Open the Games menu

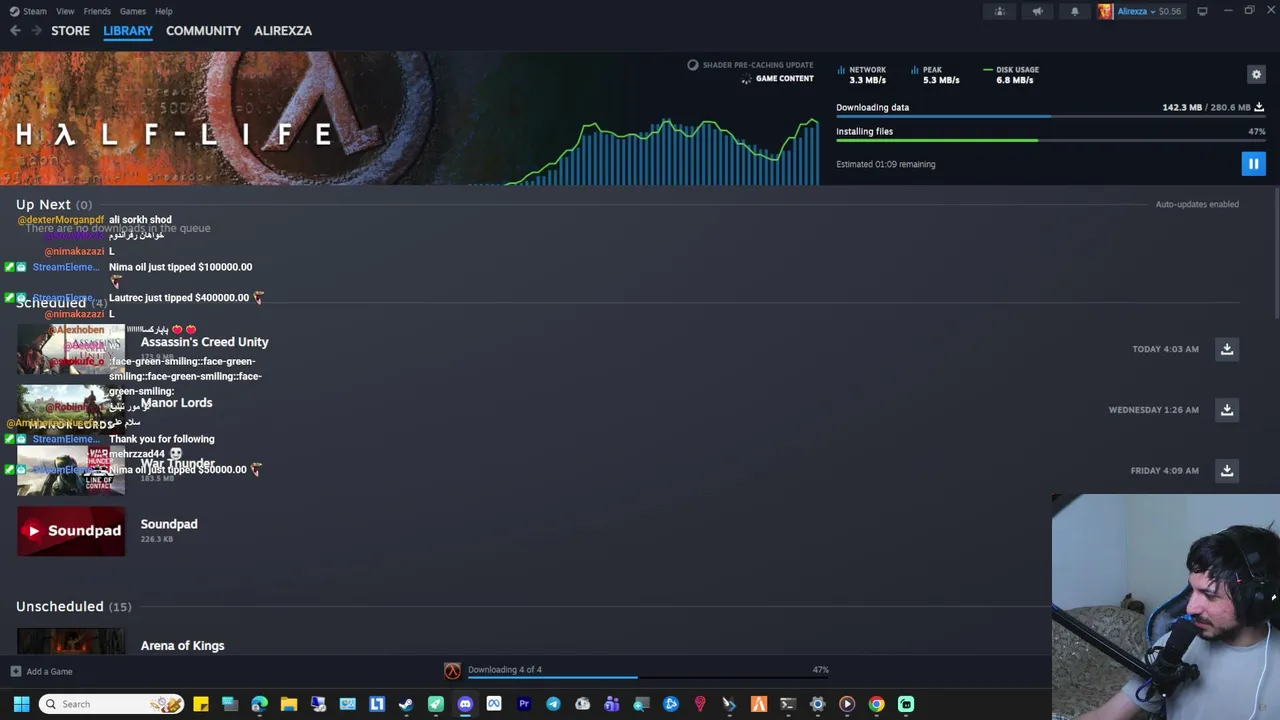pyautogui.click(x=133, y=11)
